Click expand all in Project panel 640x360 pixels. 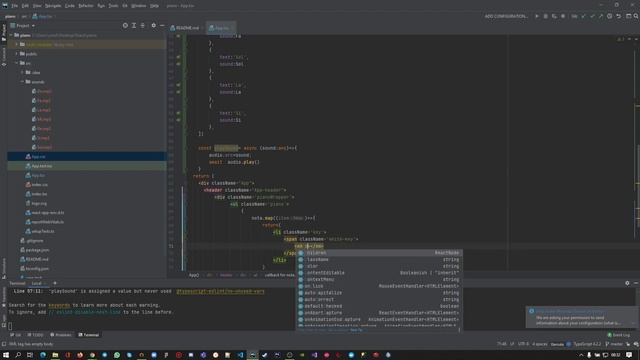(x=134, y=25)
